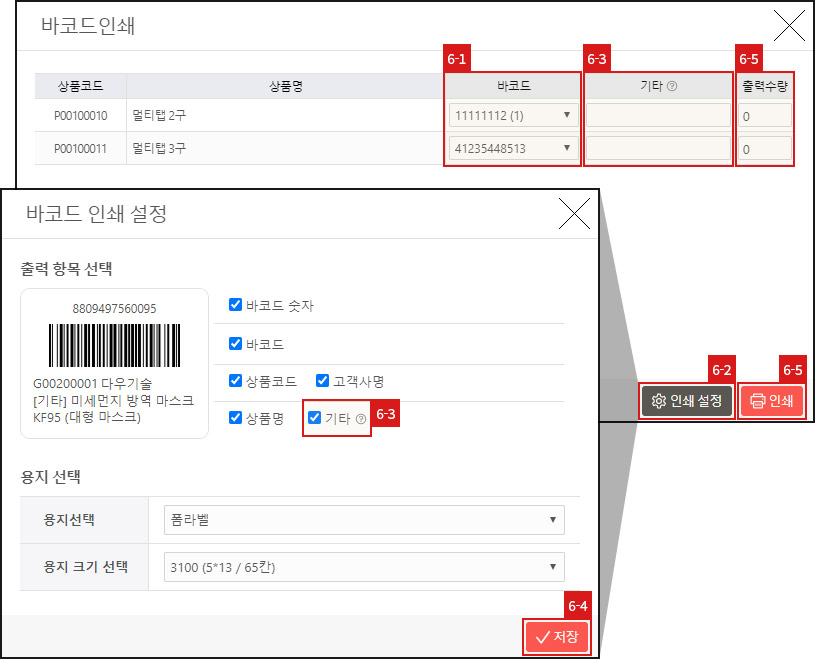This screenshot has height=659, width=816.
Task: Click the 기타 input field for P00100011
Action: [x=657, y=149]
